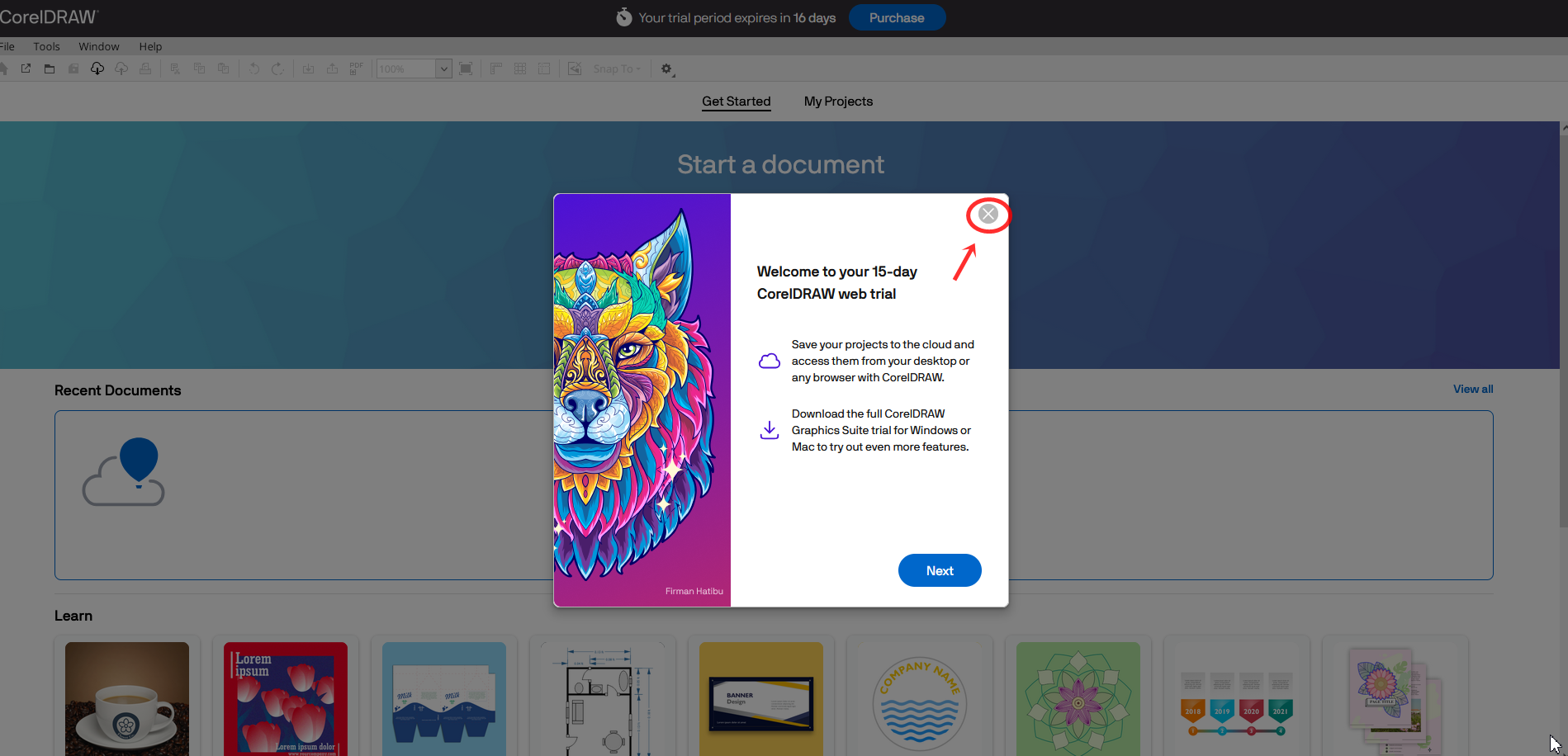
Task: Expand the zoom level dropdown arrow
Action: pyautogui.click(x=443, y=69)
